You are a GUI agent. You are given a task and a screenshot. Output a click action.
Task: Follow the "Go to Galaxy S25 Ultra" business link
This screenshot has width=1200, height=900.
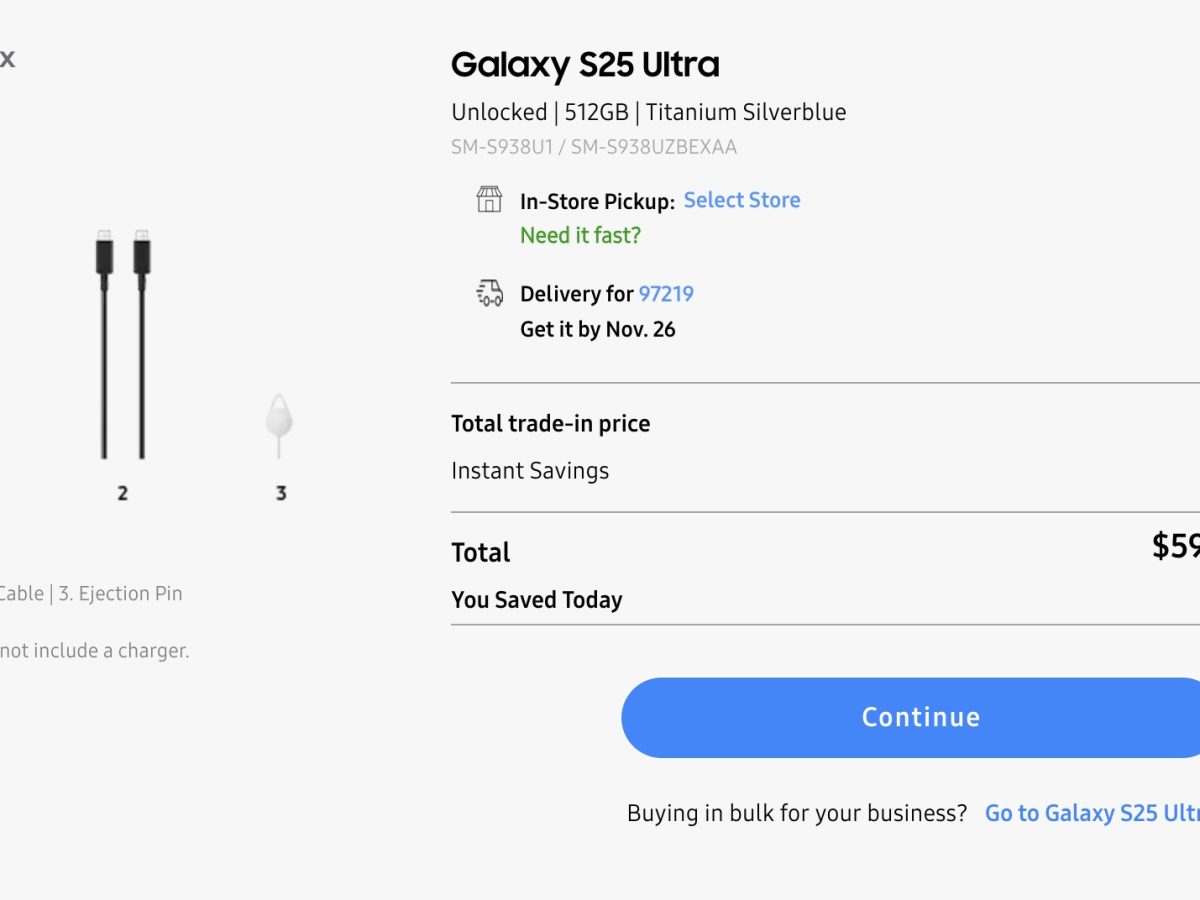click(x=1092, y=813)
